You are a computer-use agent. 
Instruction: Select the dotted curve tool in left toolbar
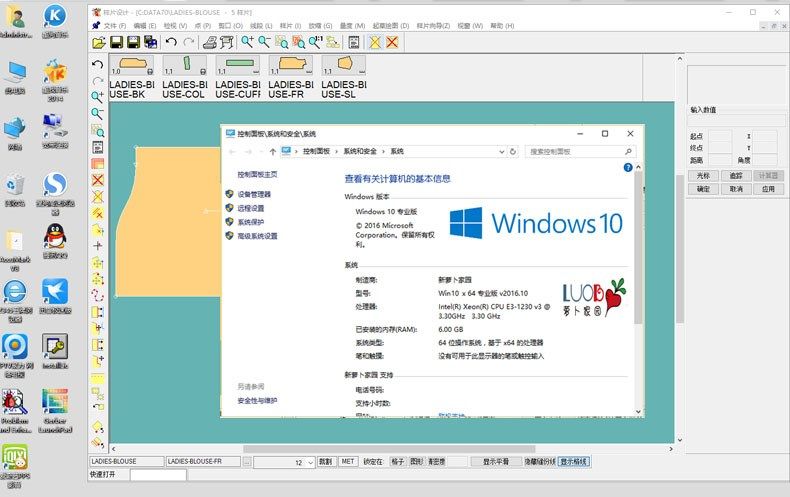[98, 295]
